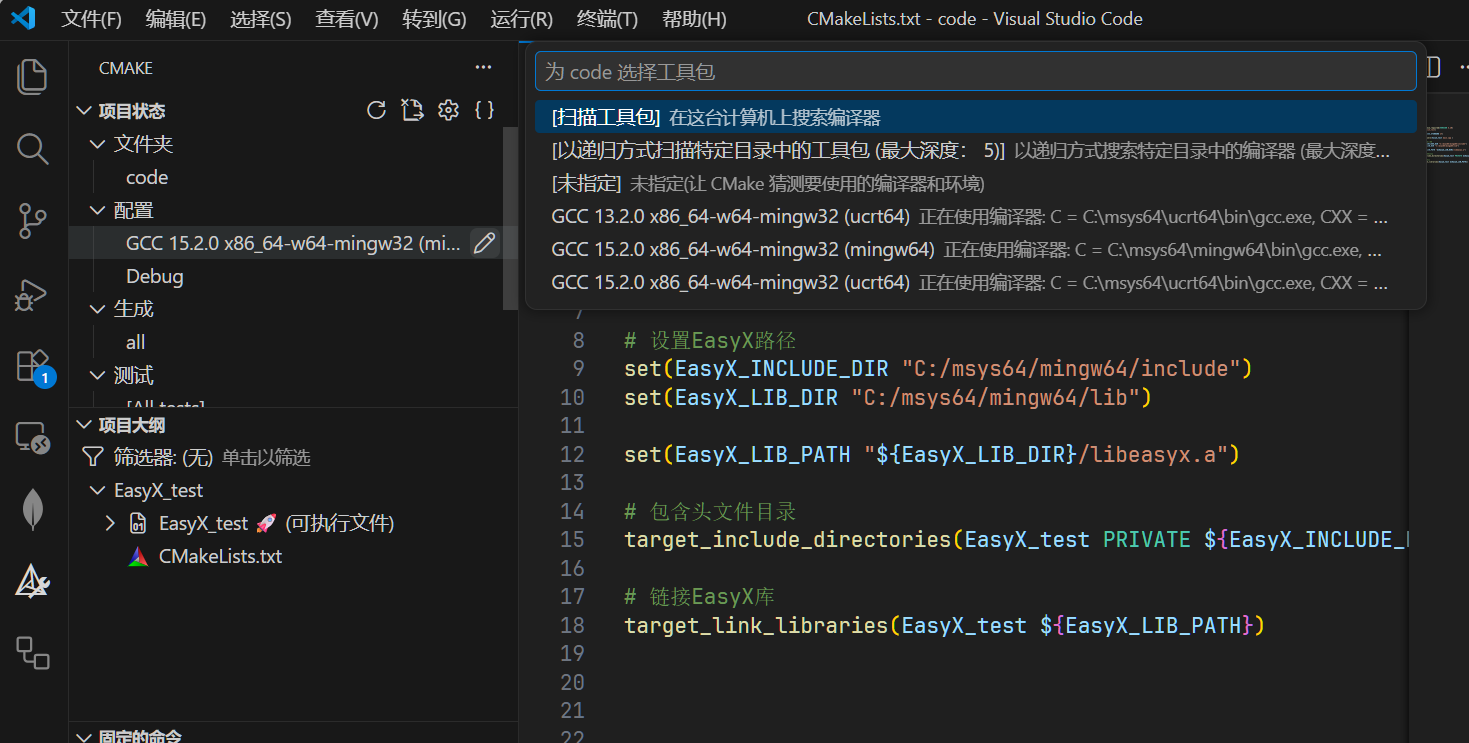Image resolution: width=1469 pixels, height=743 pixels.
Task: Open the bottom activity bar connected-boxes icon
Action: click(x=33, y=653)
